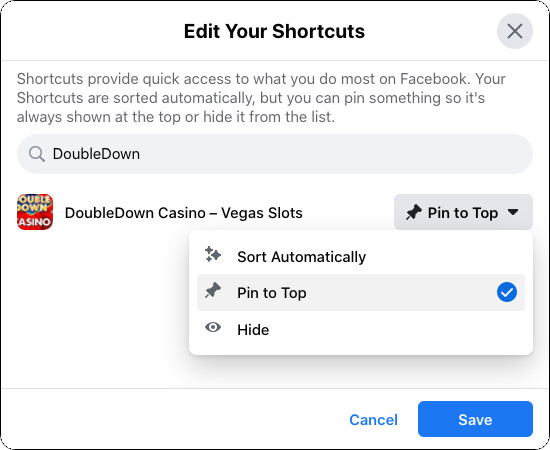
Task: Click the DoubleDown Casino app thumbnail
Action: pyautogui.click(x=35, y=212)
